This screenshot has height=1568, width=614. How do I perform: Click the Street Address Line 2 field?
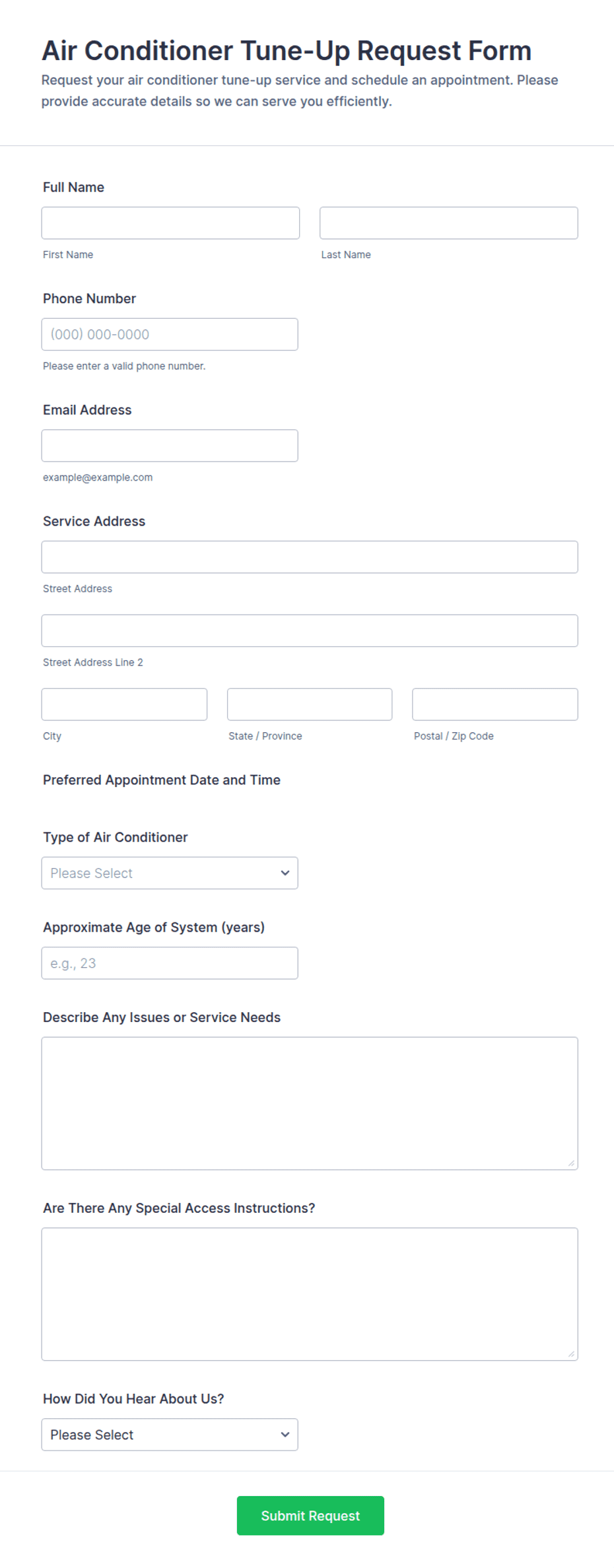(310, 631)
